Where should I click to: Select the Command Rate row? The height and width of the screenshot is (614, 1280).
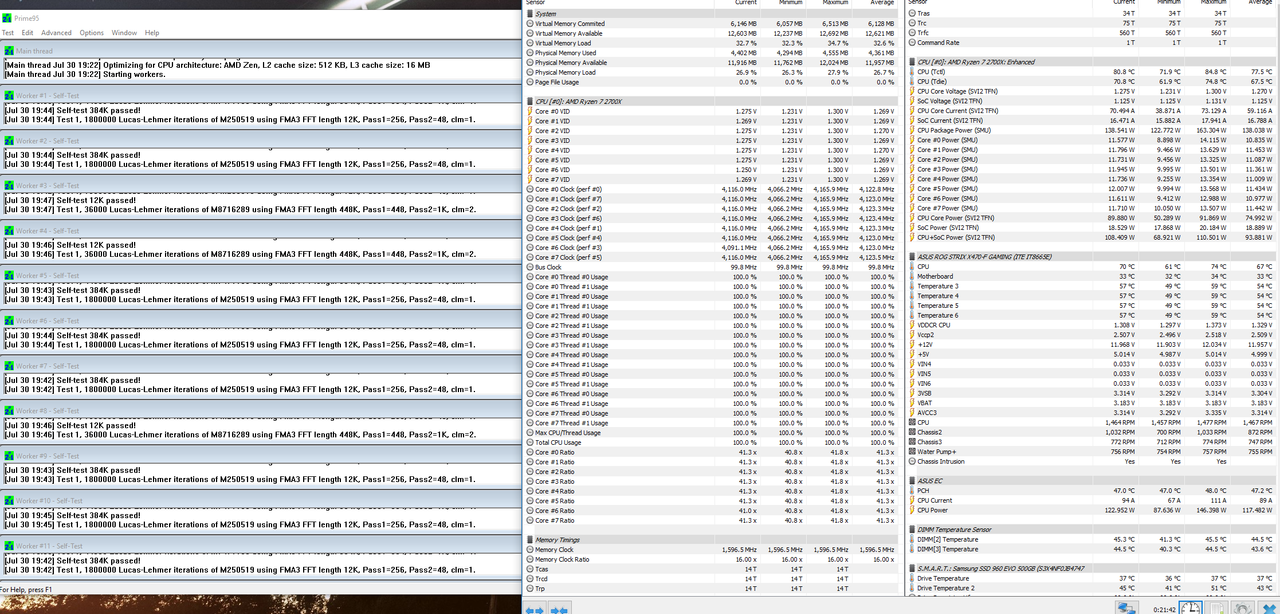coord(1092,43)
